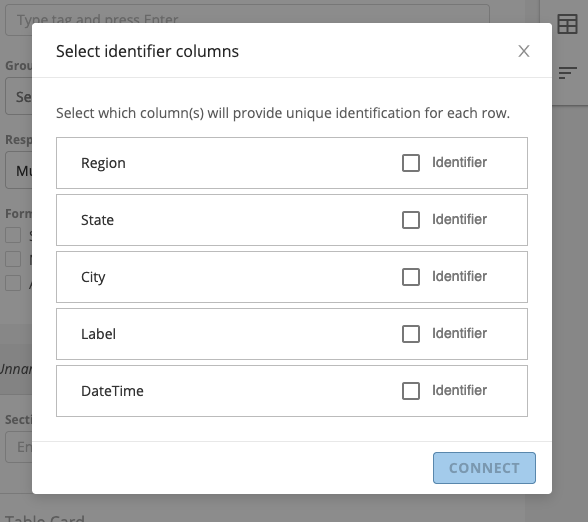This screenshot has height=522, width=588.
Task: Check the Label identifier checkbox
Action: tap(411, 334)
